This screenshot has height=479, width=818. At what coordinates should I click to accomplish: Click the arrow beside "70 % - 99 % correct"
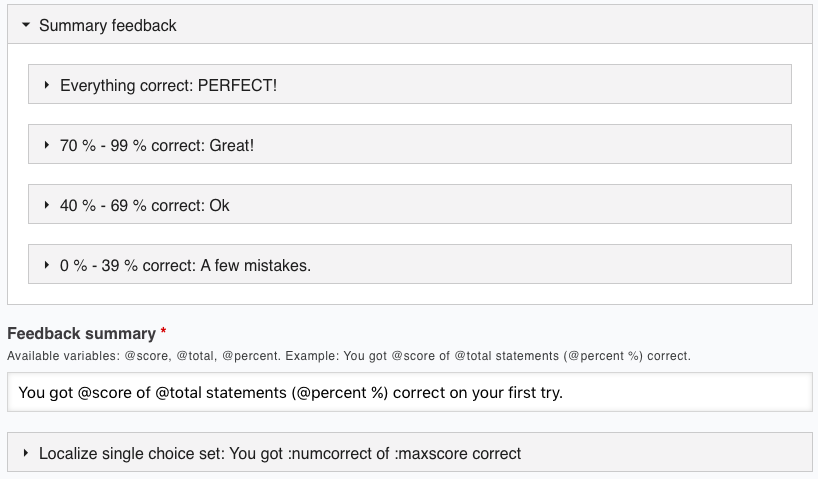[47, 146]
